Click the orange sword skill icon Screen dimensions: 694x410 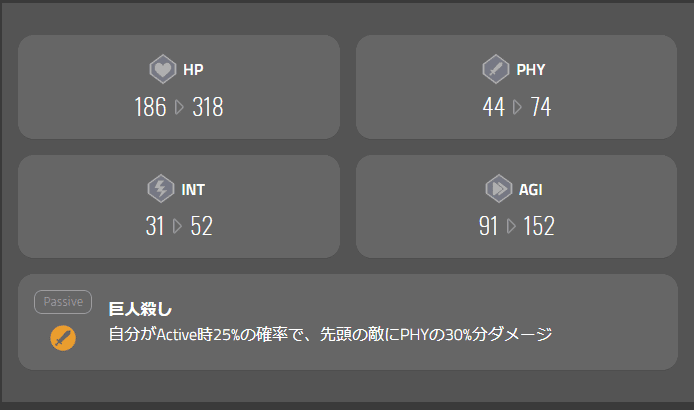coord(63,338)
